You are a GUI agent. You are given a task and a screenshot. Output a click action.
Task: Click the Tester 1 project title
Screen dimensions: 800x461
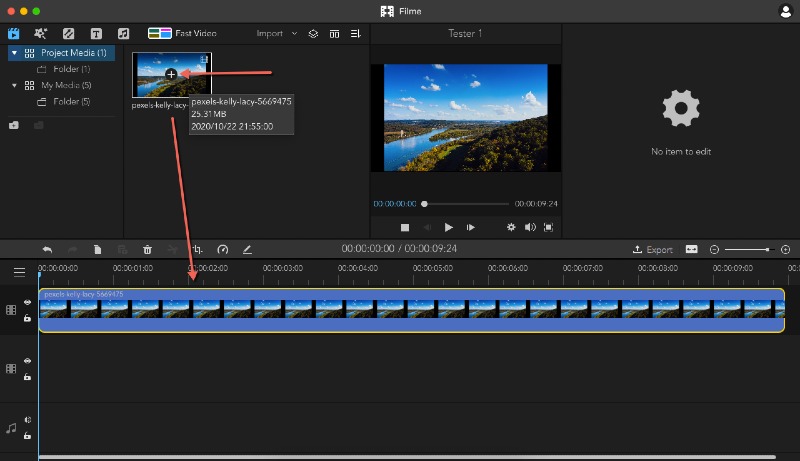point(465,34)
